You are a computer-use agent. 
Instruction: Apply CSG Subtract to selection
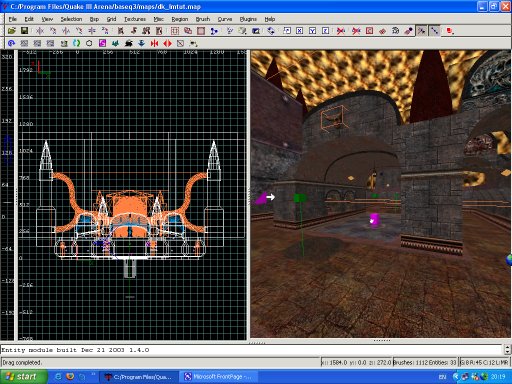(175, 31)
